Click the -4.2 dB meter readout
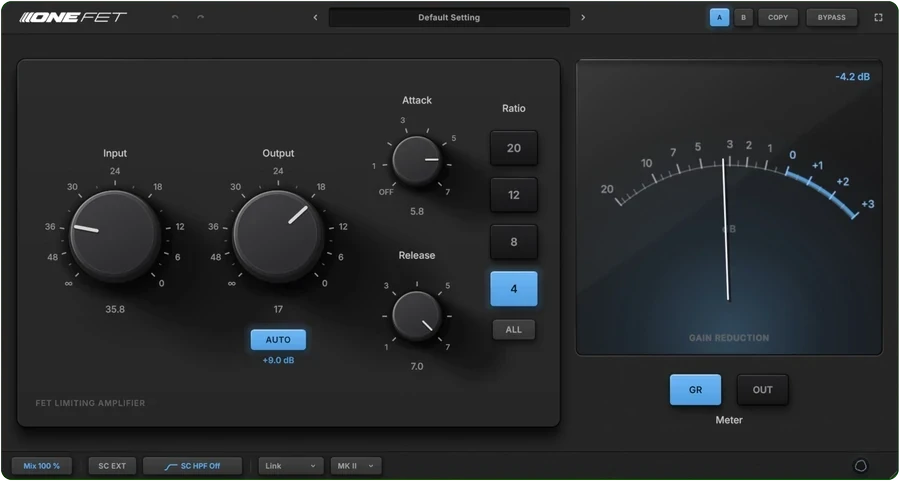 852,76
